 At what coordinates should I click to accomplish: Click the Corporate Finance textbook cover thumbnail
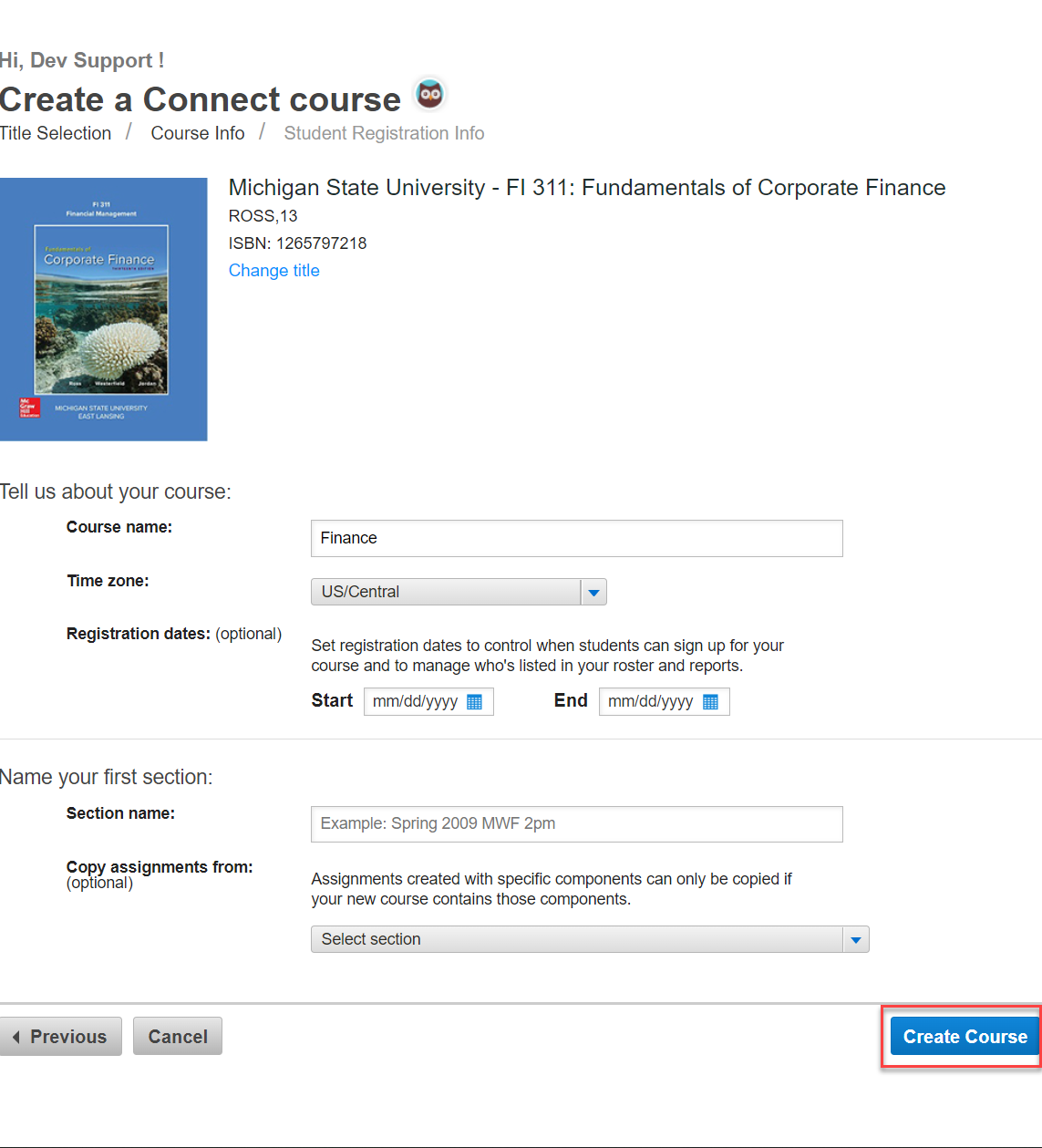pos(104,309)
